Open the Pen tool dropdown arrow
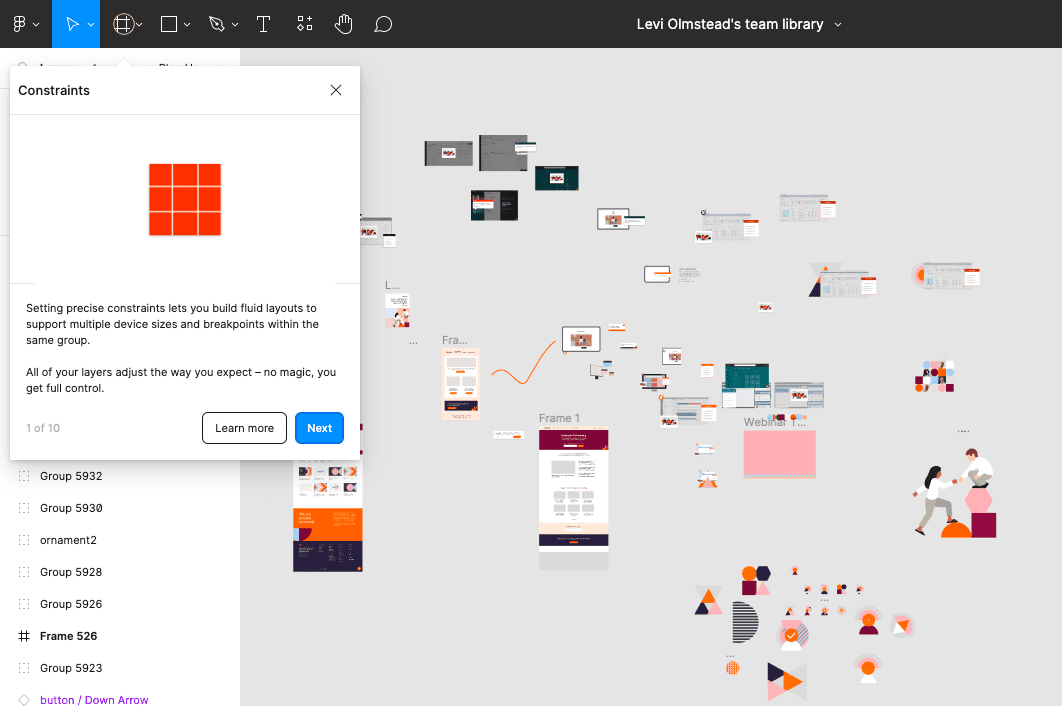The height and width of the screenshot is (706, 1062). click(235, 24)
